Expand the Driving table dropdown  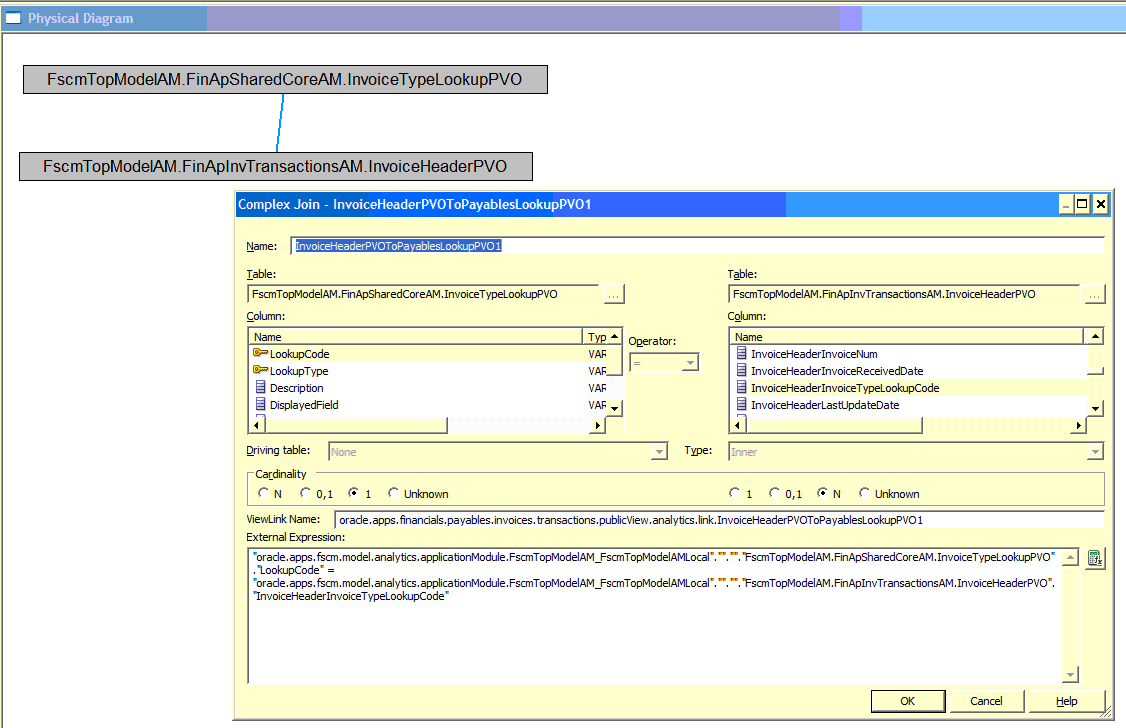coord(658,450)
